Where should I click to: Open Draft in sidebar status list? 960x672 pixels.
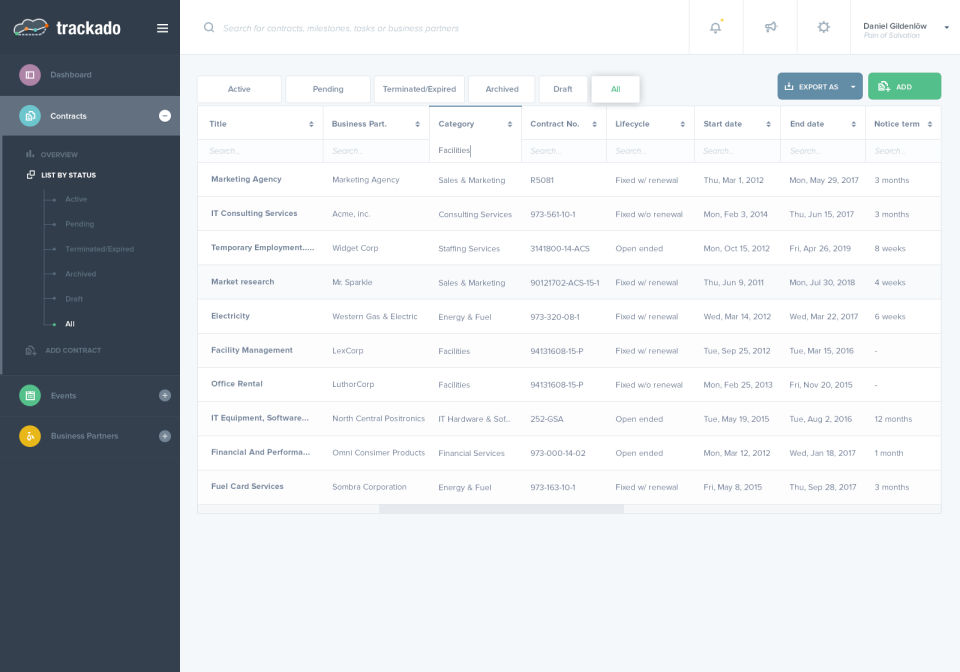pos(73,299)
